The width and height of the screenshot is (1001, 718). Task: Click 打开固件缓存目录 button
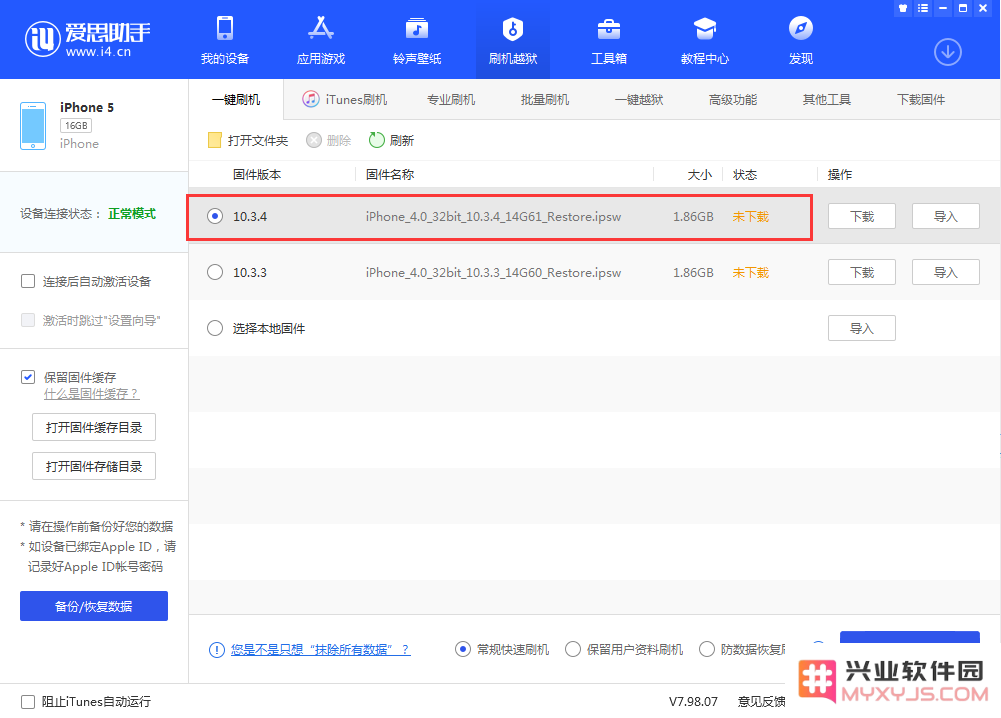click(94, 428)
